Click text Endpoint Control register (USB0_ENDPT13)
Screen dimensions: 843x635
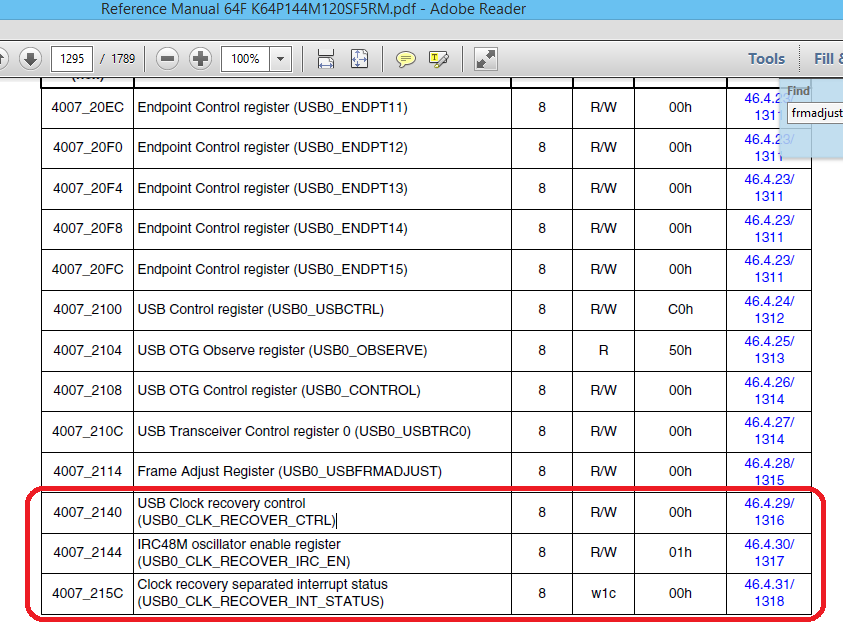(x=273, y=188)
